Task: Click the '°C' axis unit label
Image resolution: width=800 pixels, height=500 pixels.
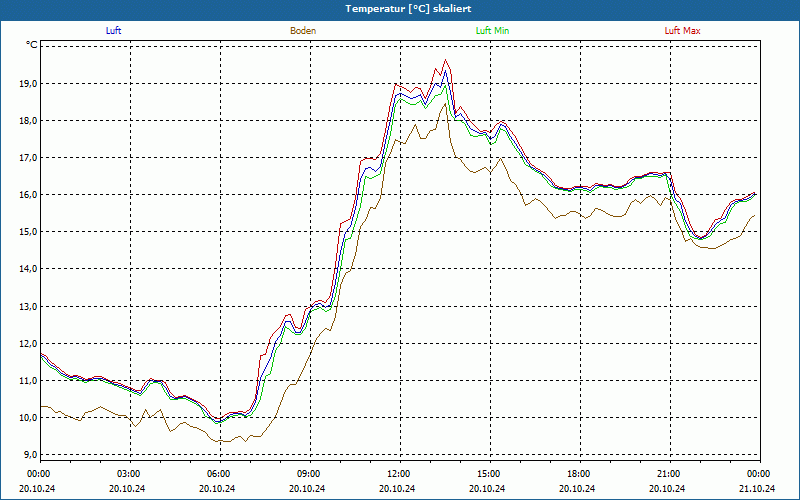Action: coord(32,45)
